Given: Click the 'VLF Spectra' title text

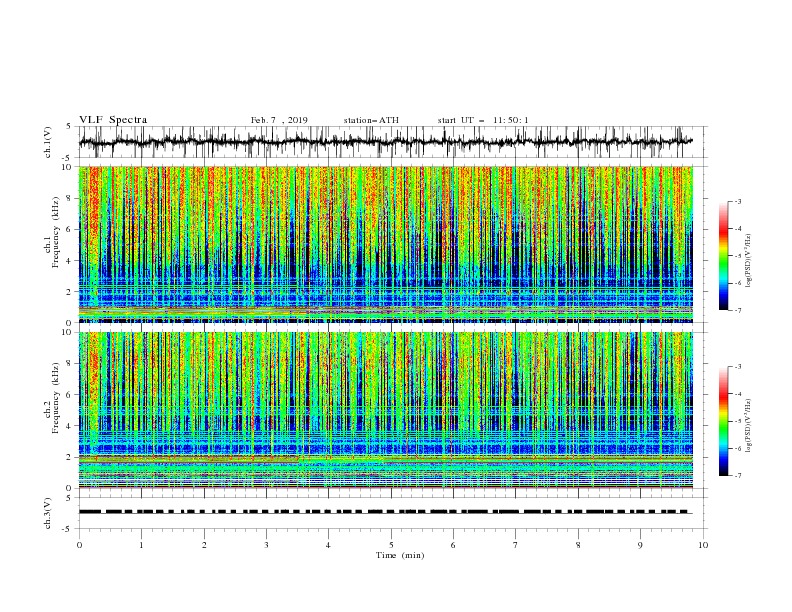Looking at the screenshot, I should pyautogui.click(x=113, y=120).
